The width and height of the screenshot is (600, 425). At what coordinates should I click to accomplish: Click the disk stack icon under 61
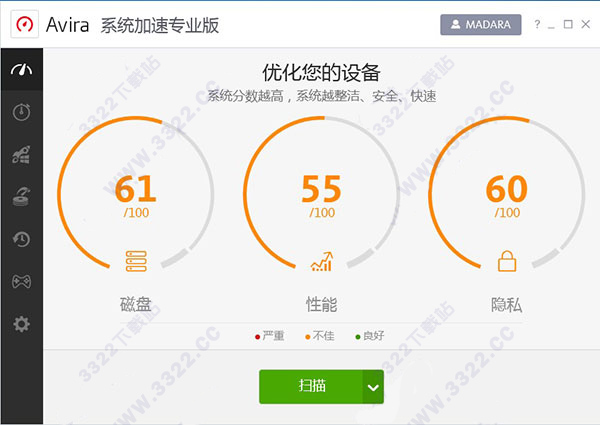[x=136, y=261]
